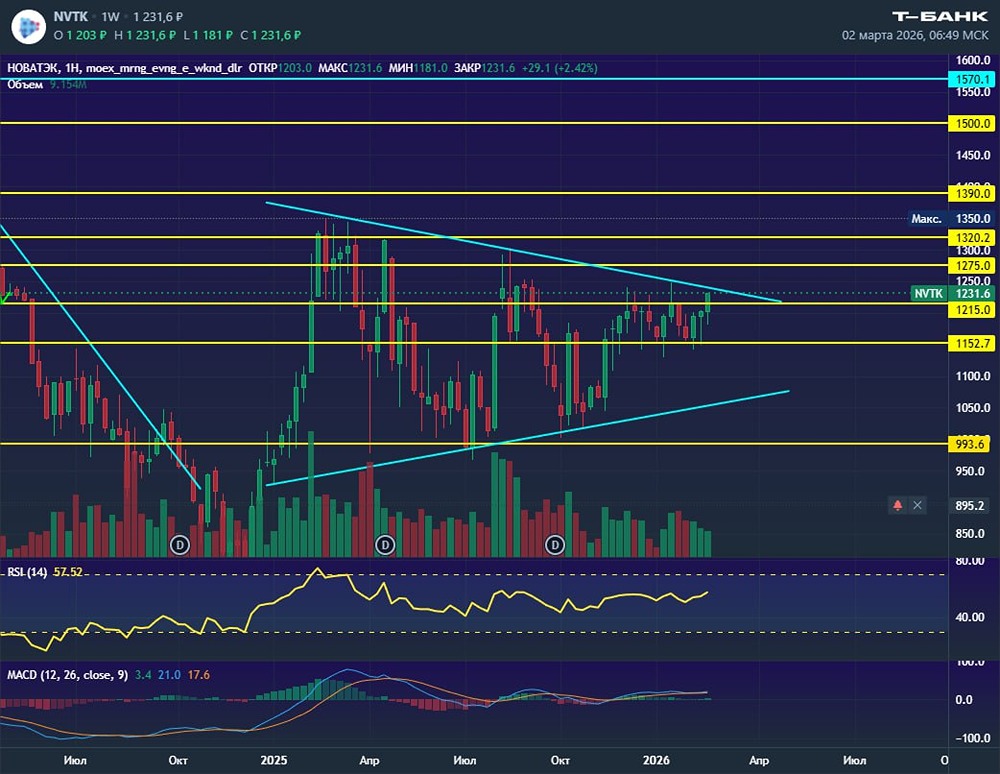Open dividend marker D near April 2025
This screenshot has height=774, width=1000.
[x=385, y=545]
